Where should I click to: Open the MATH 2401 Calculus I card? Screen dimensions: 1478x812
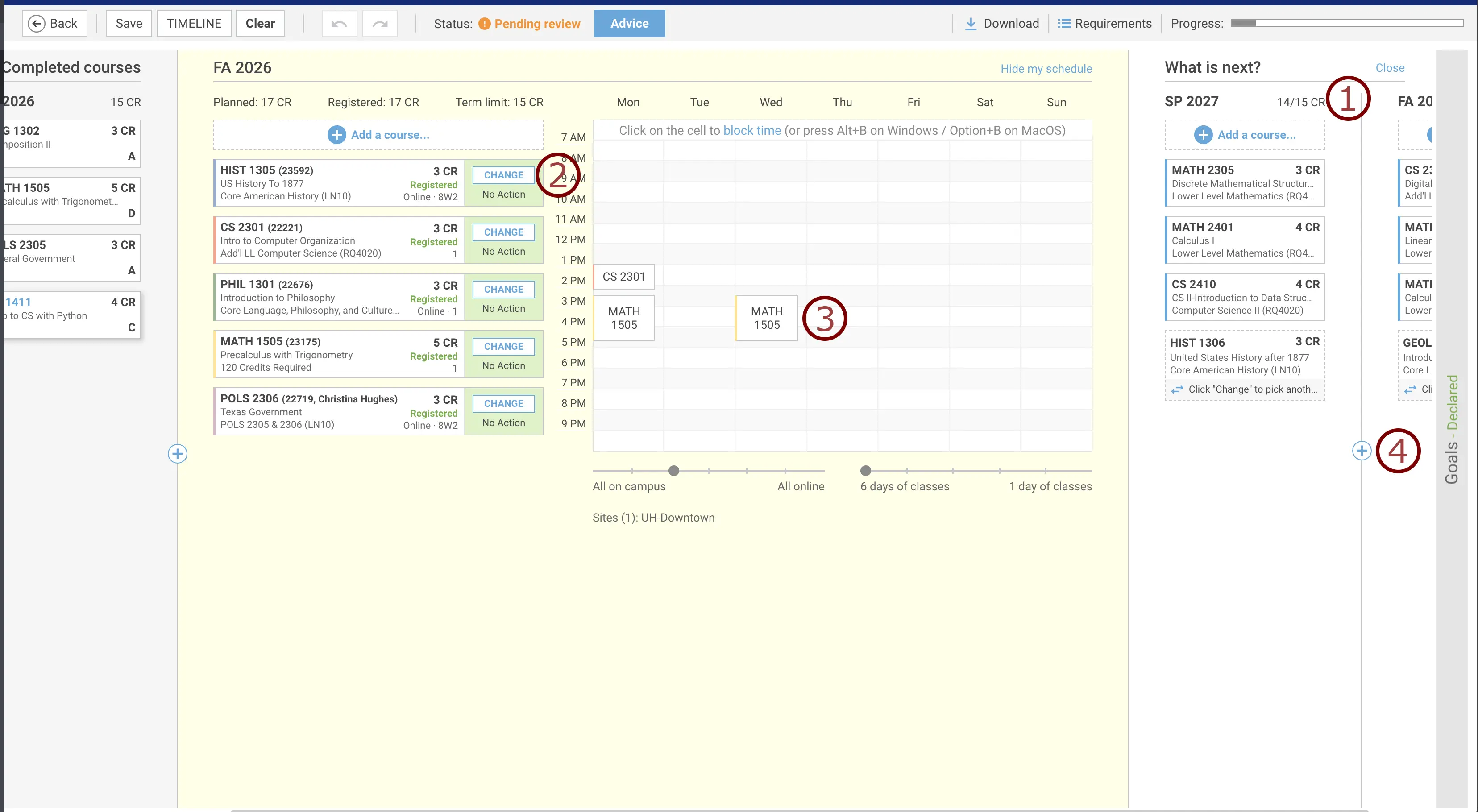tap(1245, 240)
